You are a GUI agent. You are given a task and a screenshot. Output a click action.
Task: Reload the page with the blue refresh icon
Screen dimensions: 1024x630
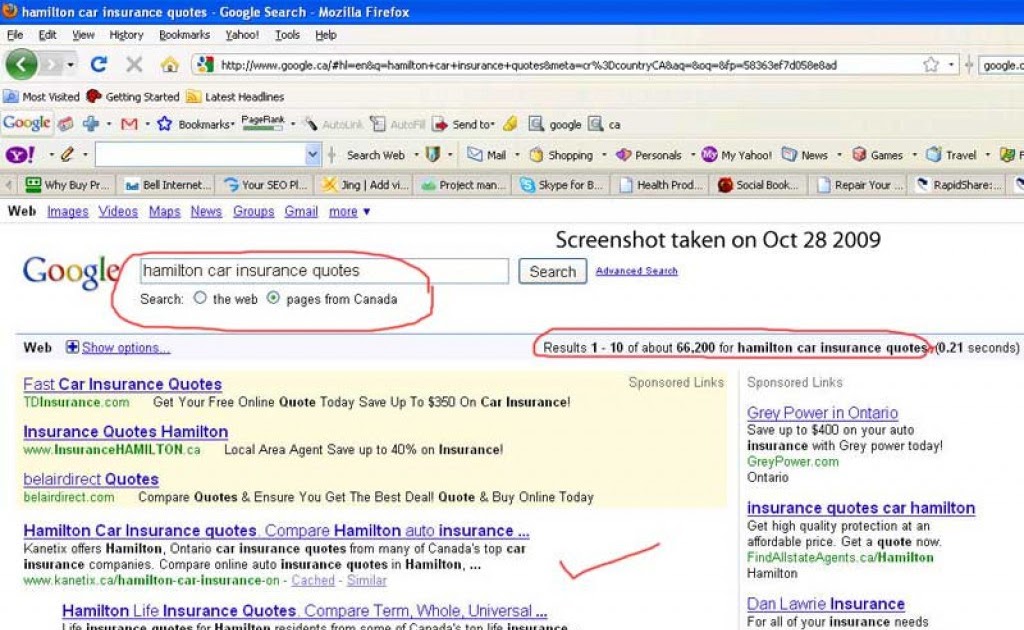point(99,64)
